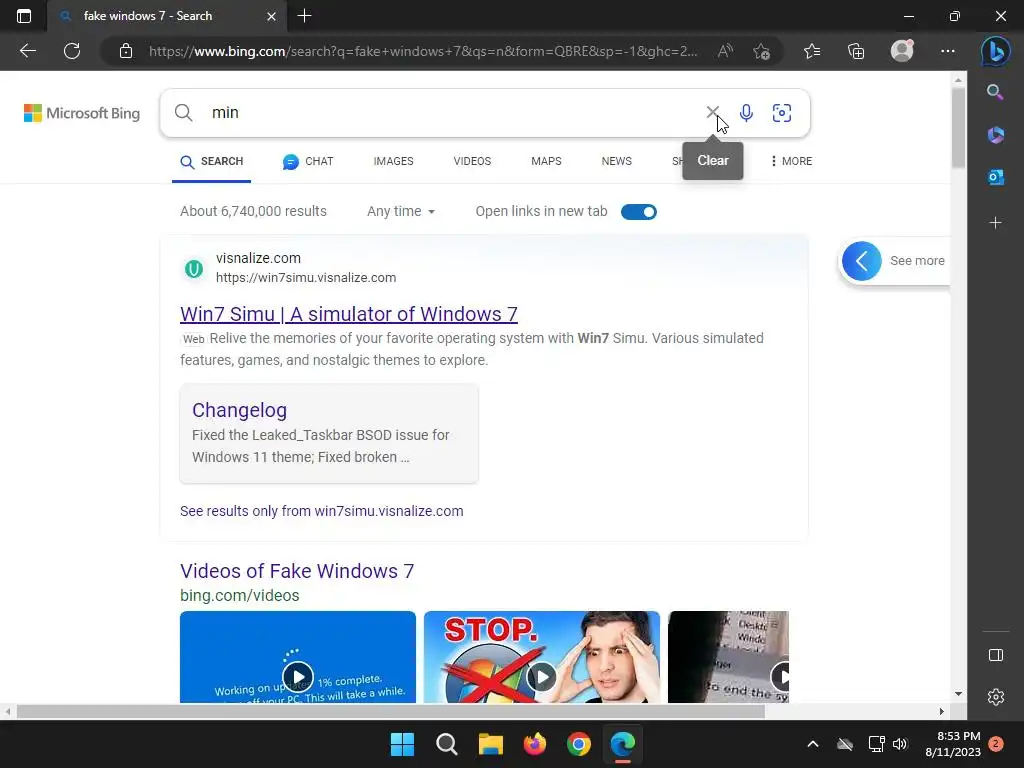Open Read aloud in address bar
The height and width of the screenshot is (768, 1024).
coord(725,51)
